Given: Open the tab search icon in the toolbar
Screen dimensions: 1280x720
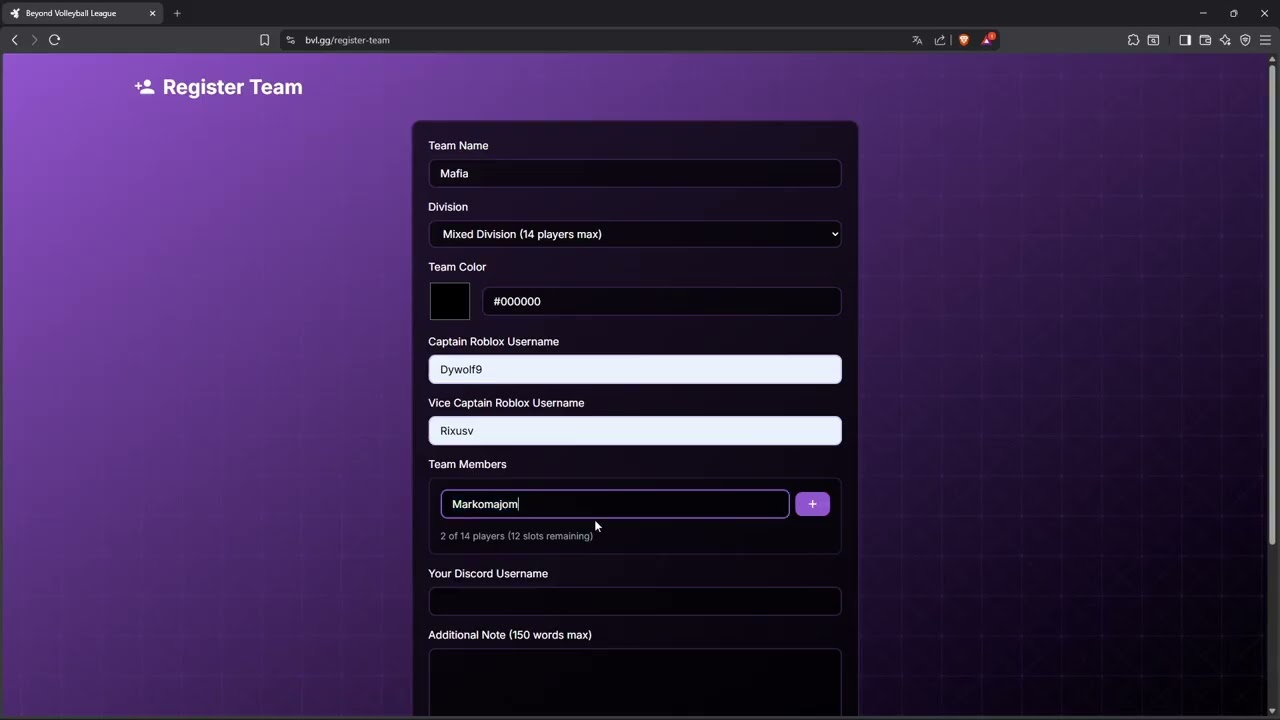Looking at the screenshot, I should click(x=1153, y=40).
